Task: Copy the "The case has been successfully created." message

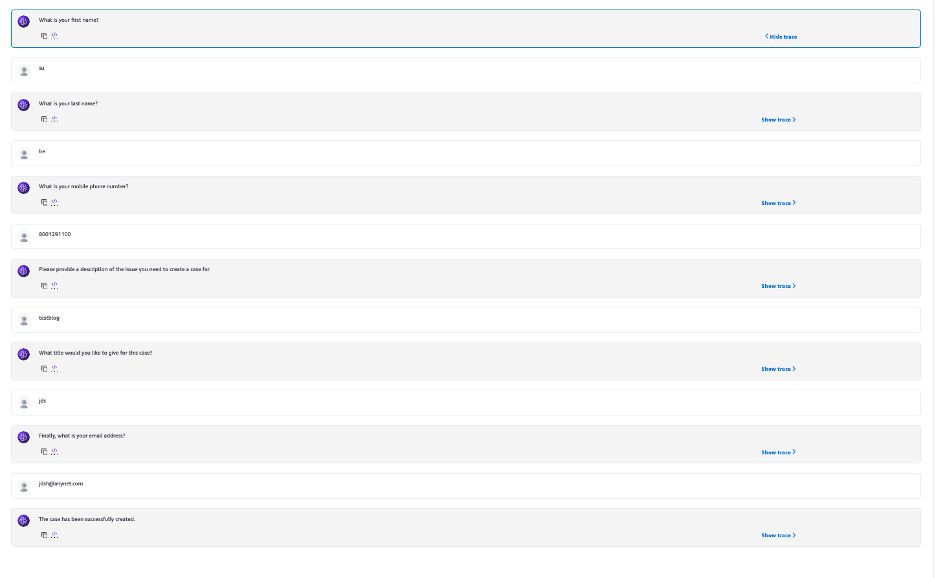Action: [x=44, y=535]
